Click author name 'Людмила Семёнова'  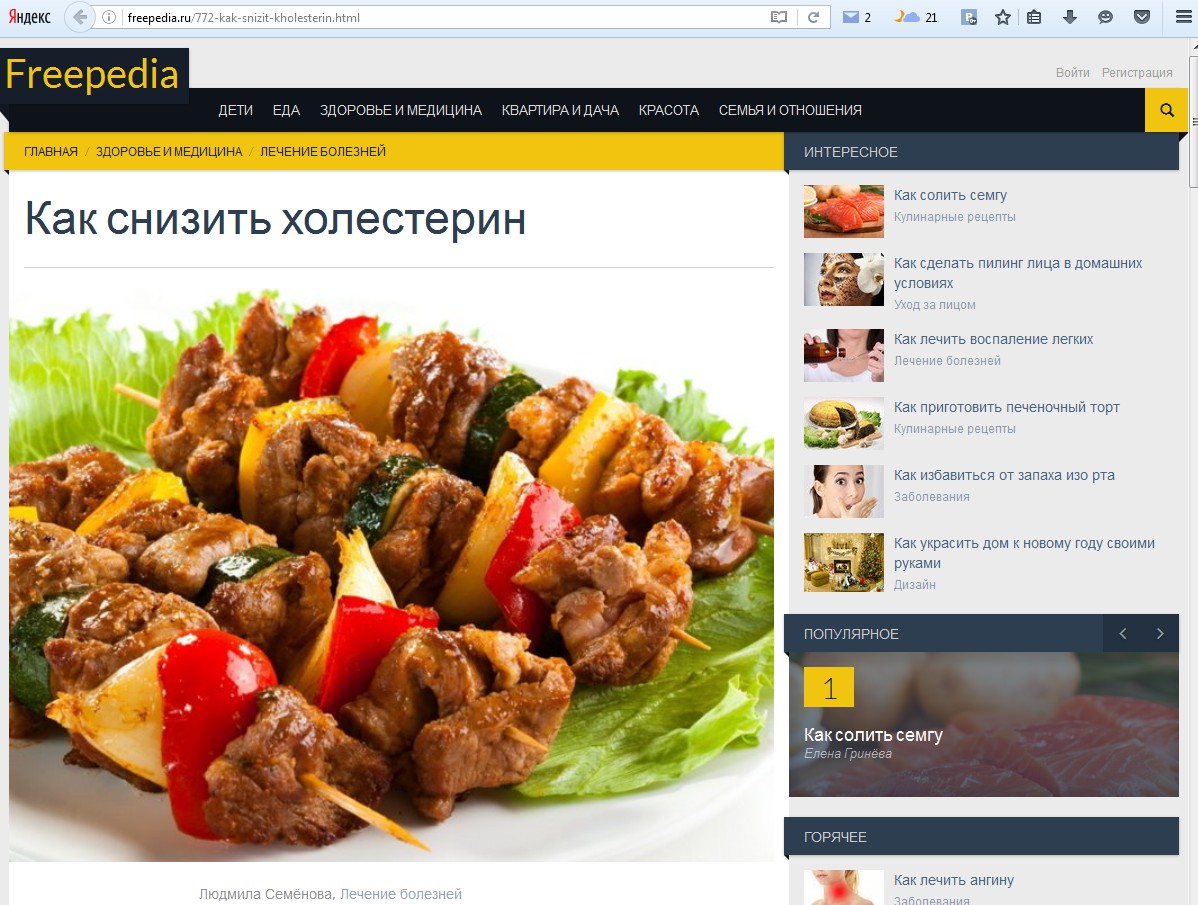(265, 894)
